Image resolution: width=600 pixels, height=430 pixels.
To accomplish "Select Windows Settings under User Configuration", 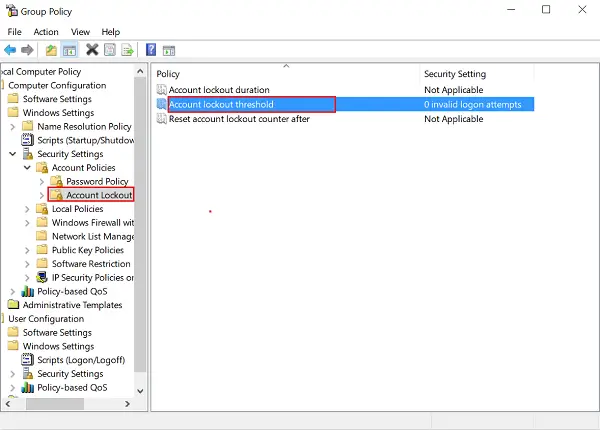I will pyautogui.click(x=58, y=346).
